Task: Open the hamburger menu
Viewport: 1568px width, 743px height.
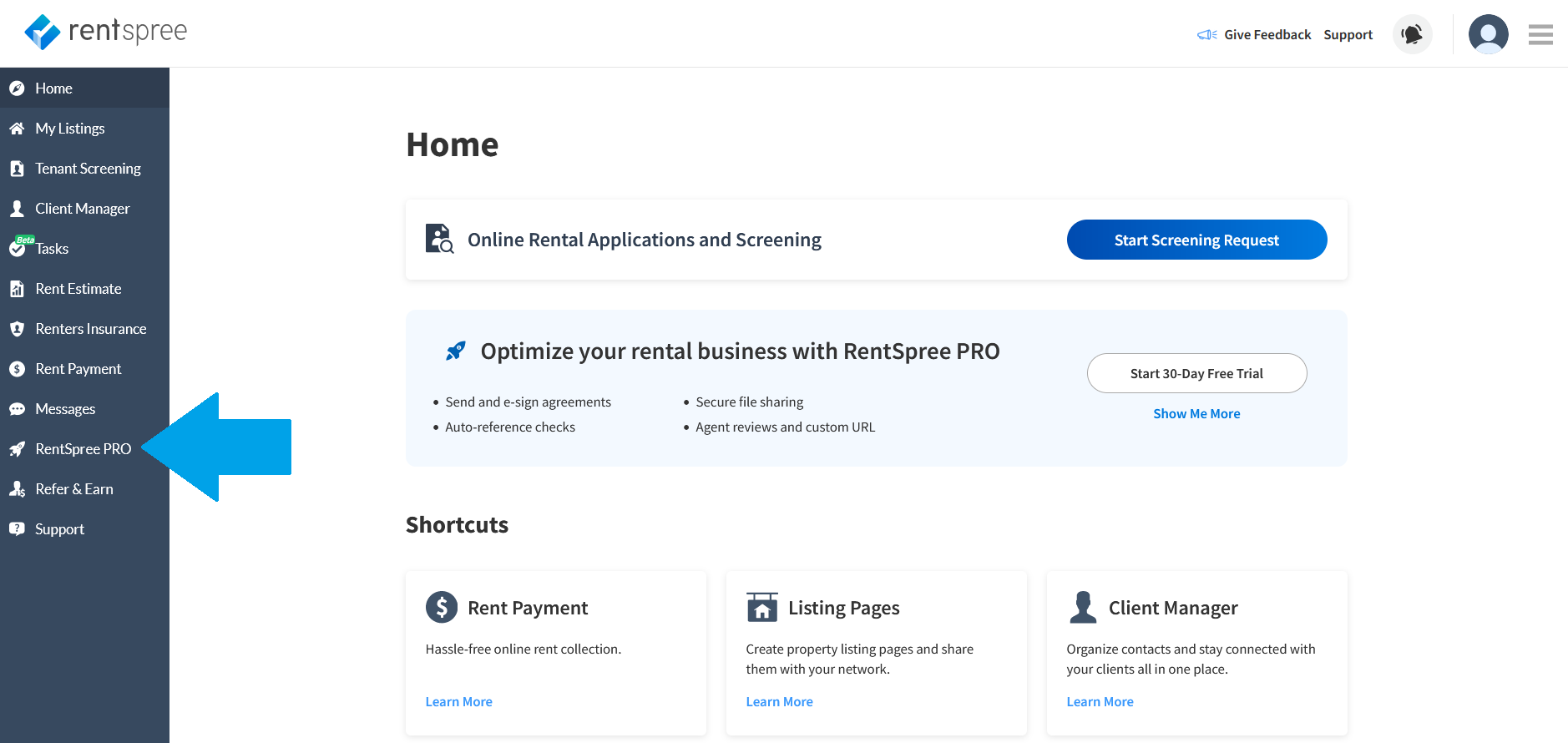Action: pyautogui.click(x=1540, y=34)
